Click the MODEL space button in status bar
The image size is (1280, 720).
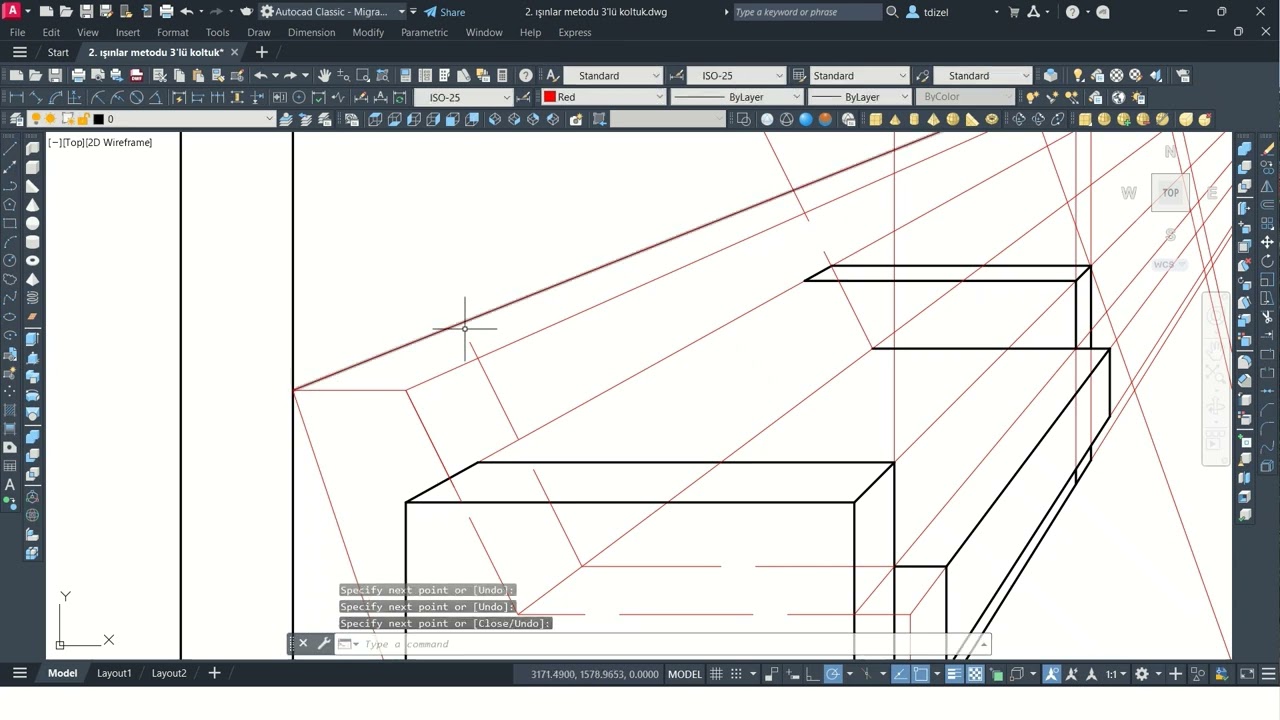click(685, 674)
